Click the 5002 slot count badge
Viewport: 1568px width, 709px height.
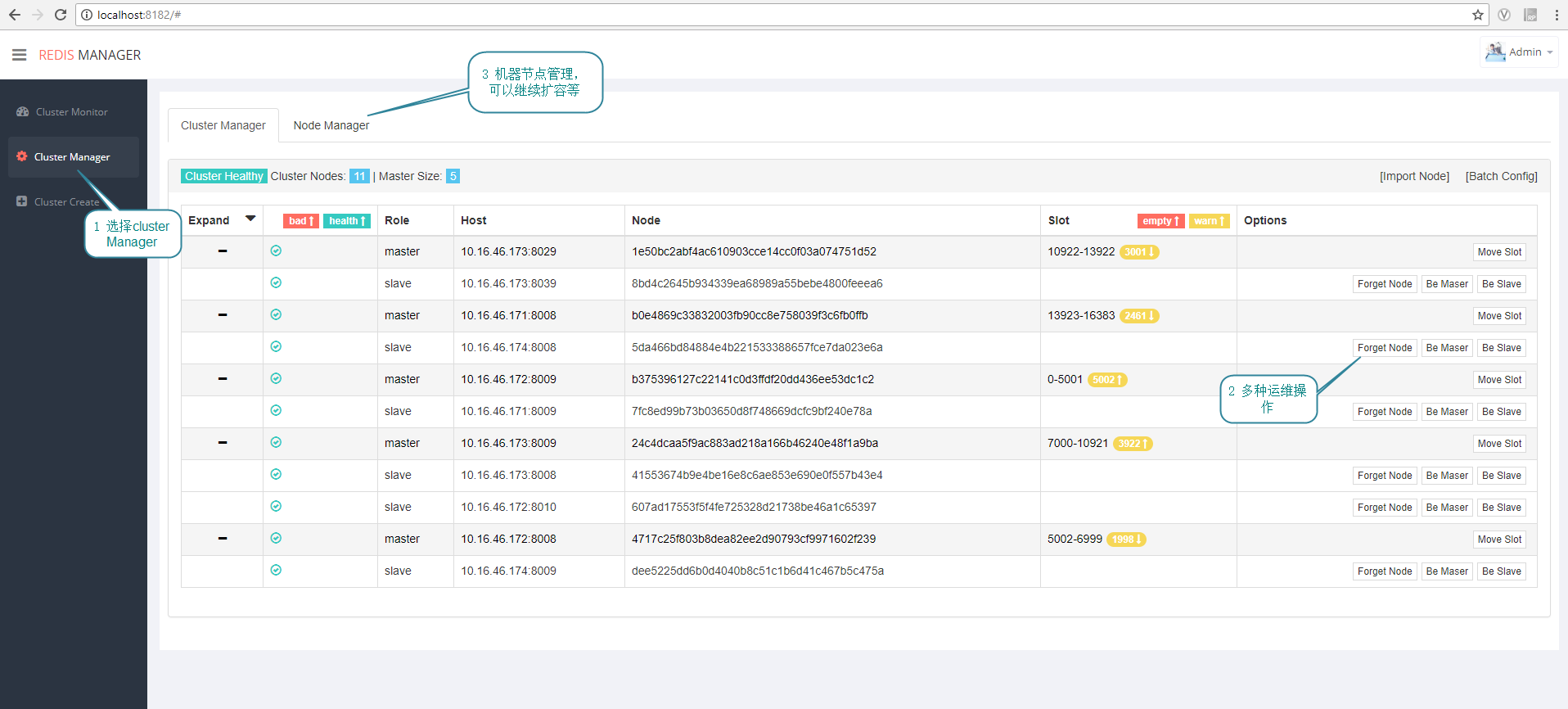tap(1107, 380)
